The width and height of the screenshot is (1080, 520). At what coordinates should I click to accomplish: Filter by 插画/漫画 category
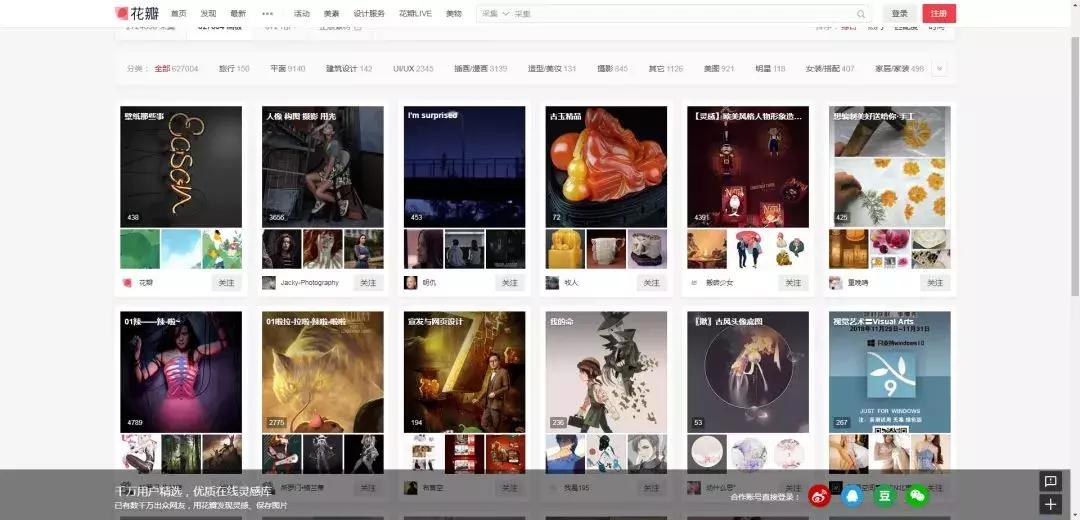481,69
